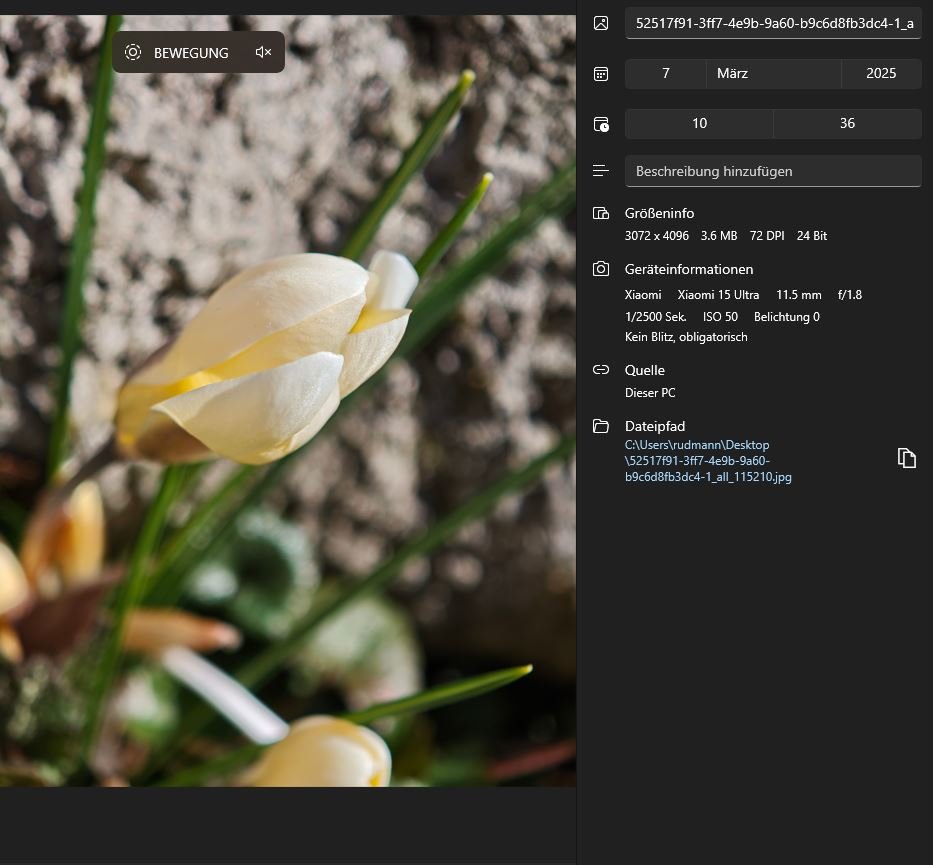The width and height of the screenshot is (933, 865).
Task: Click the clock icon beside the time
Action: [x=601, y=124]
